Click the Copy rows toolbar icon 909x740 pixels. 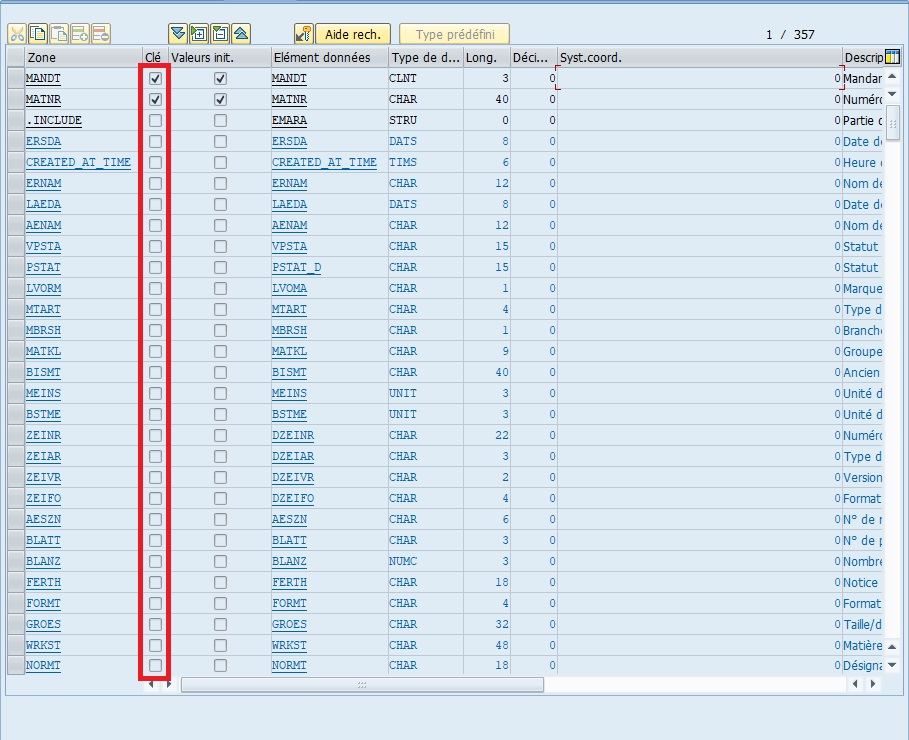[38, 34]
